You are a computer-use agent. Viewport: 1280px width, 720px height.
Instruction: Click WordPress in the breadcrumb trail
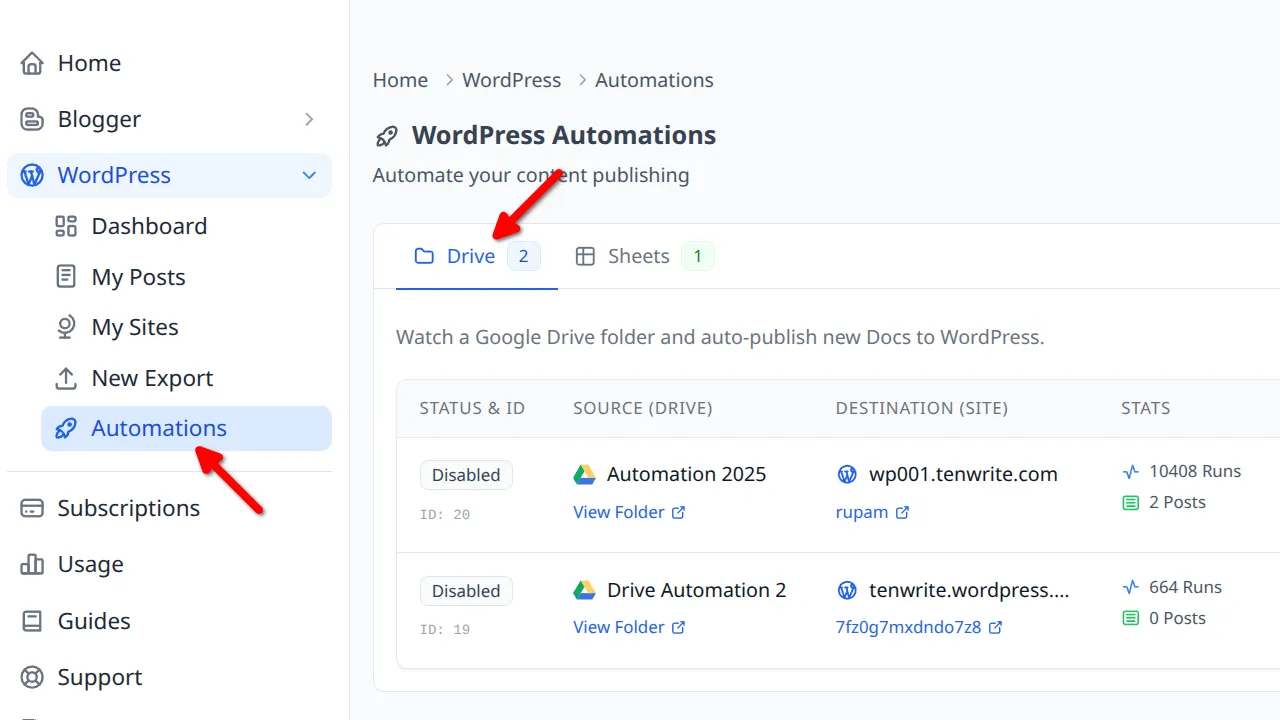(x=511, y=80)
